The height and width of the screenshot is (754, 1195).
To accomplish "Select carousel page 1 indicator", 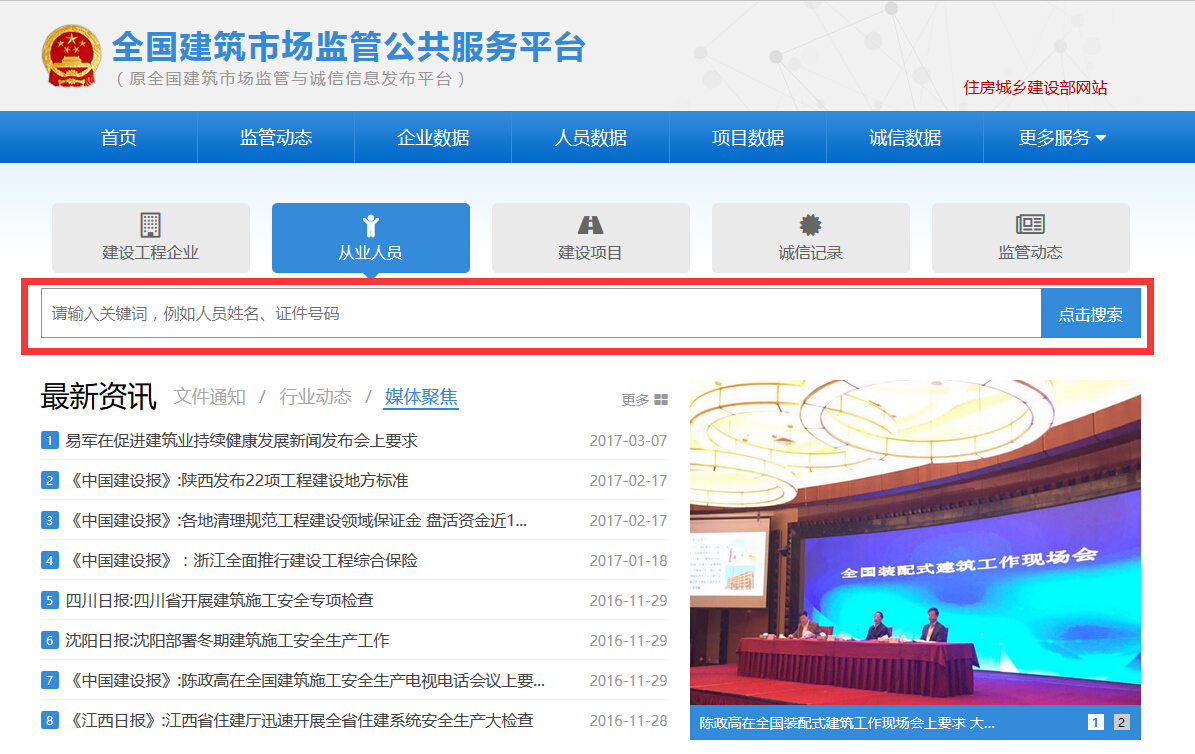I will click(1097, 720).
